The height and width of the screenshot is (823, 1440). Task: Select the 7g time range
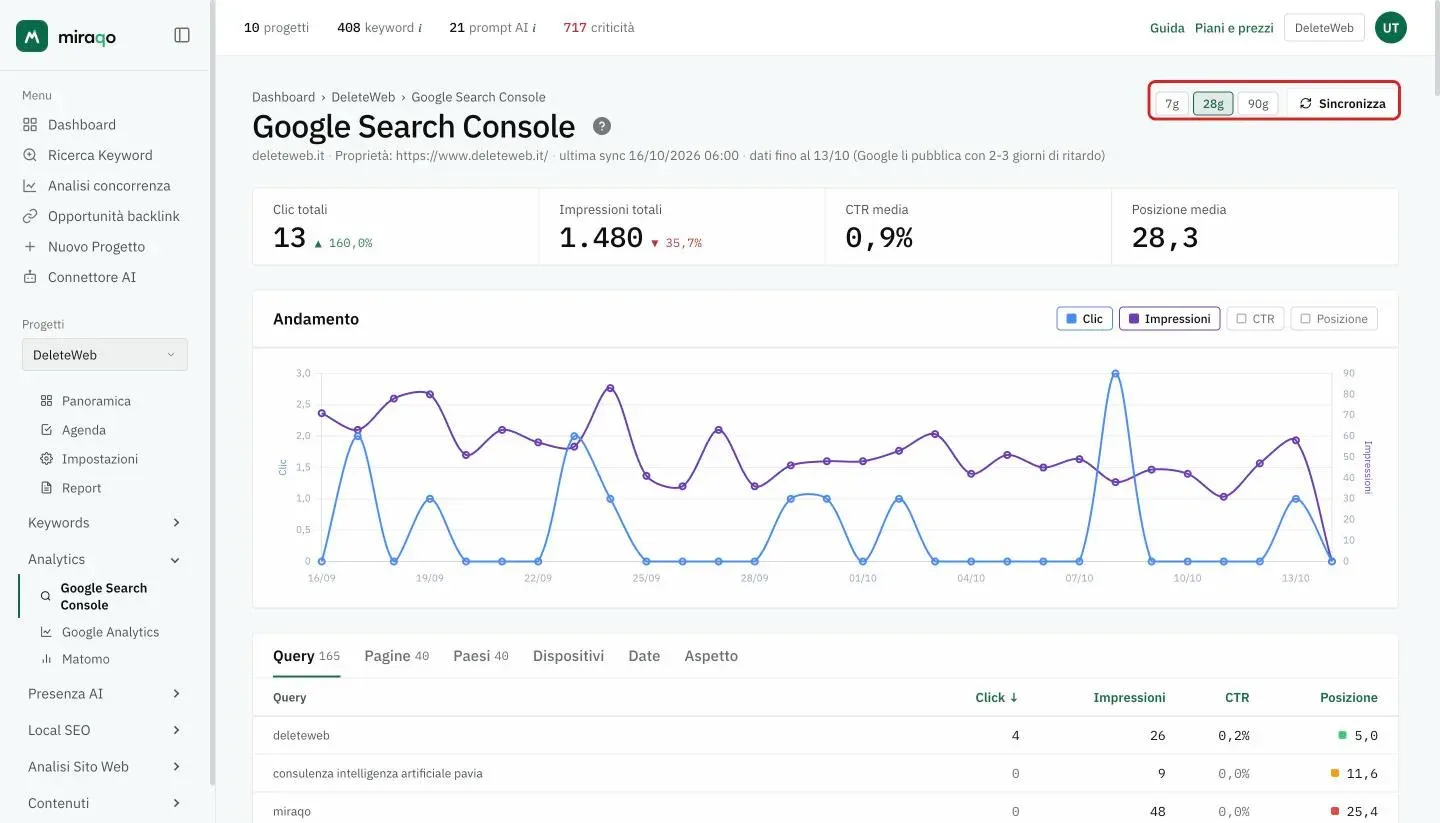pos(1172,104)
